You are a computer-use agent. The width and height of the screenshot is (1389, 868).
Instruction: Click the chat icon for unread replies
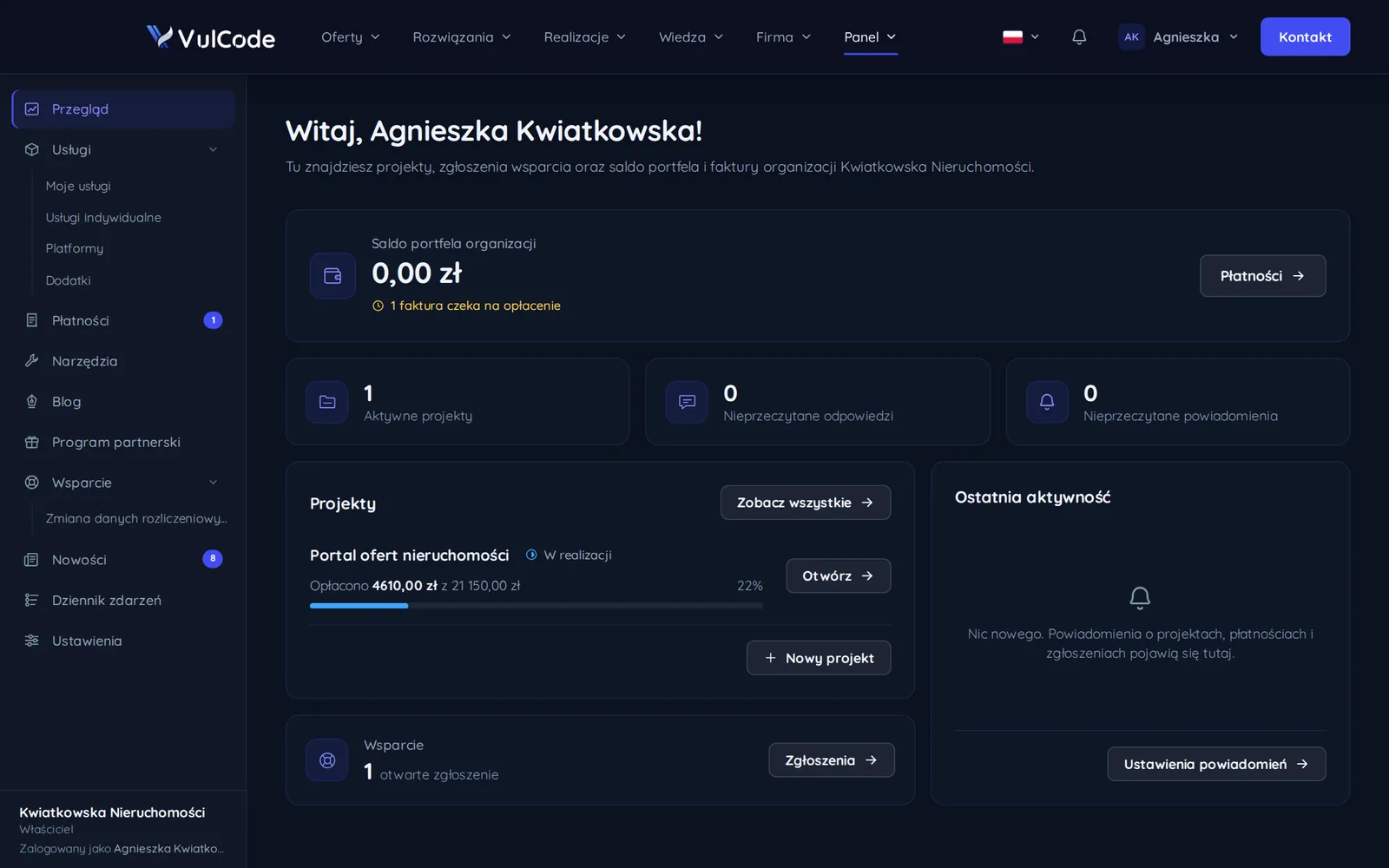tap(687, 402)
